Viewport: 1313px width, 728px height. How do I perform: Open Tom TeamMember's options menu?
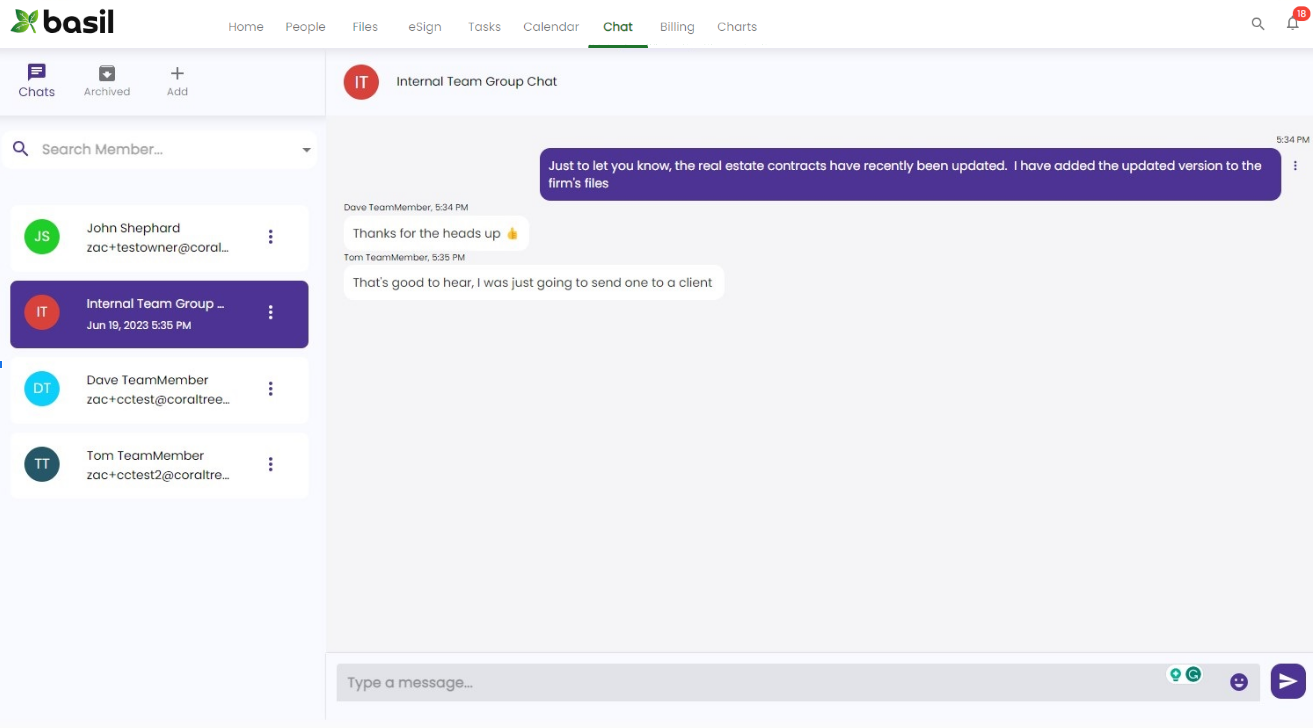[270, 464]
